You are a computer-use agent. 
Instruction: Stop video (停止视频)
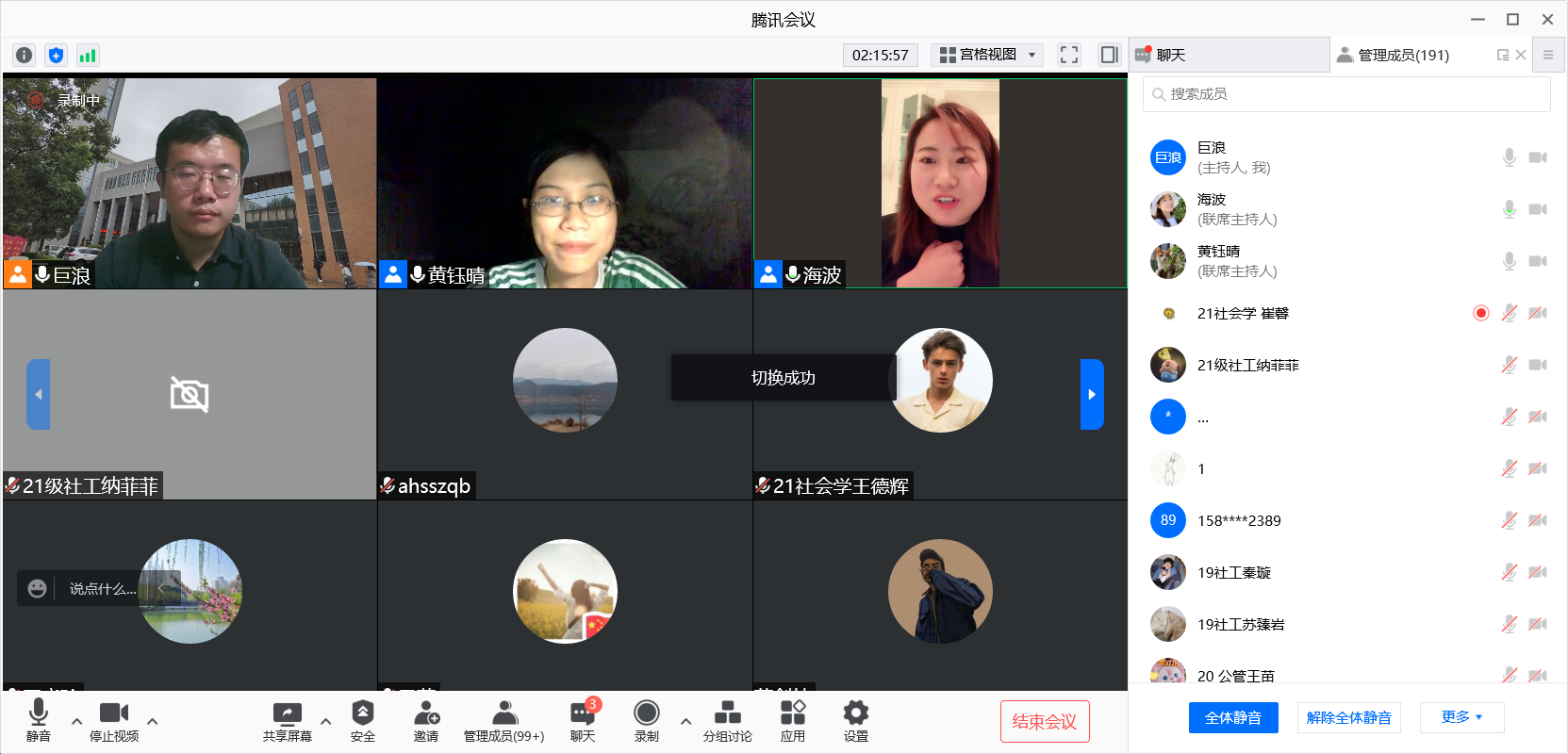[114, 721]
